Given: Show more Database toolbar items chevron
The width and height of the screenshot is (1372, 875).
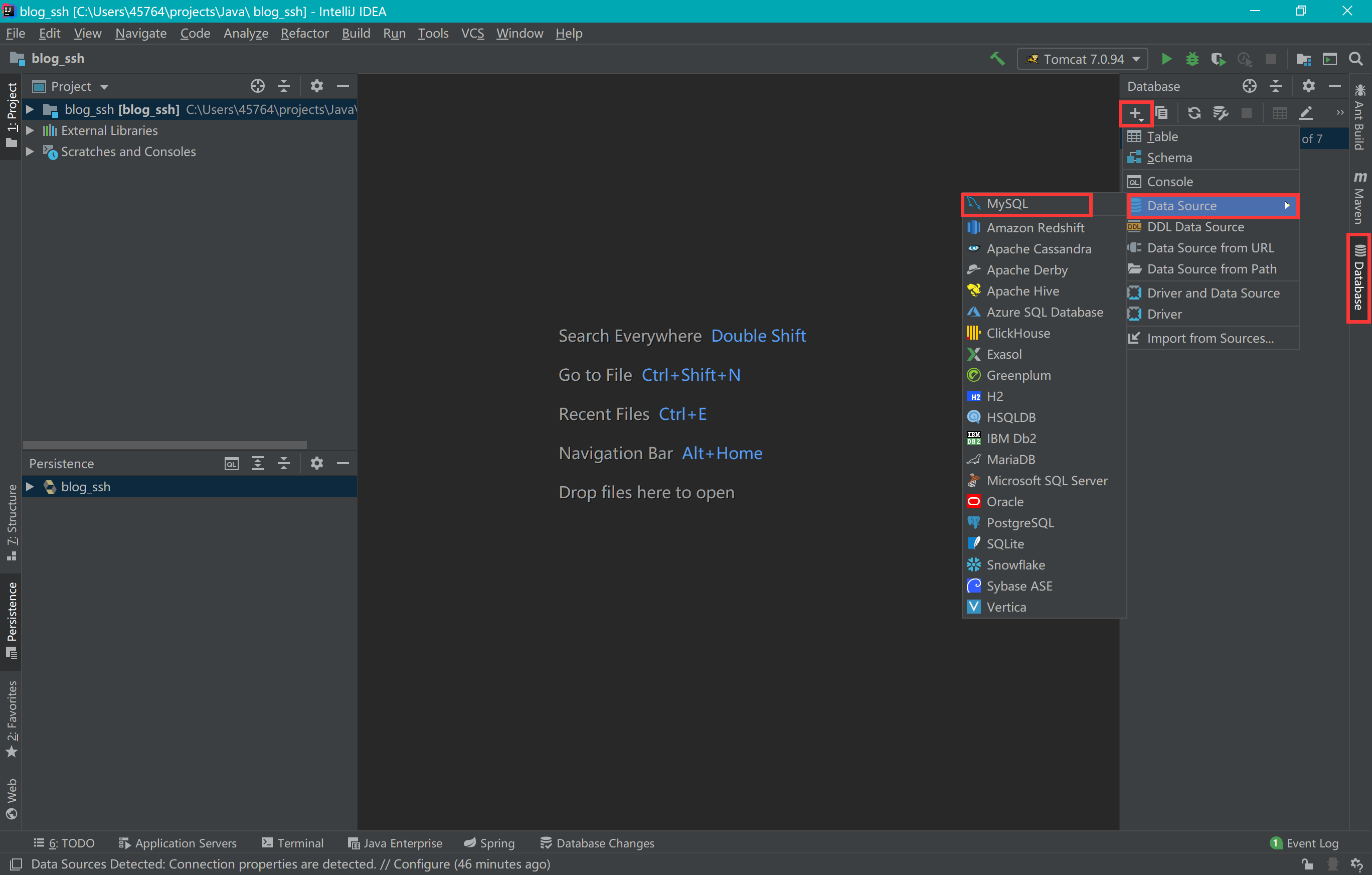Looking at the screenshot, I should click(1340, 113).
